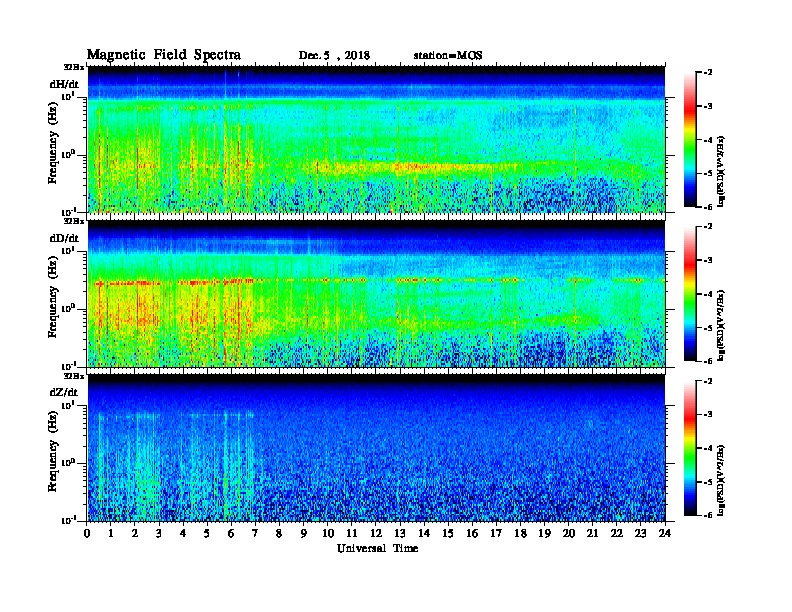Click hour "24" on the Universal Time axis

tap(665, 533)
